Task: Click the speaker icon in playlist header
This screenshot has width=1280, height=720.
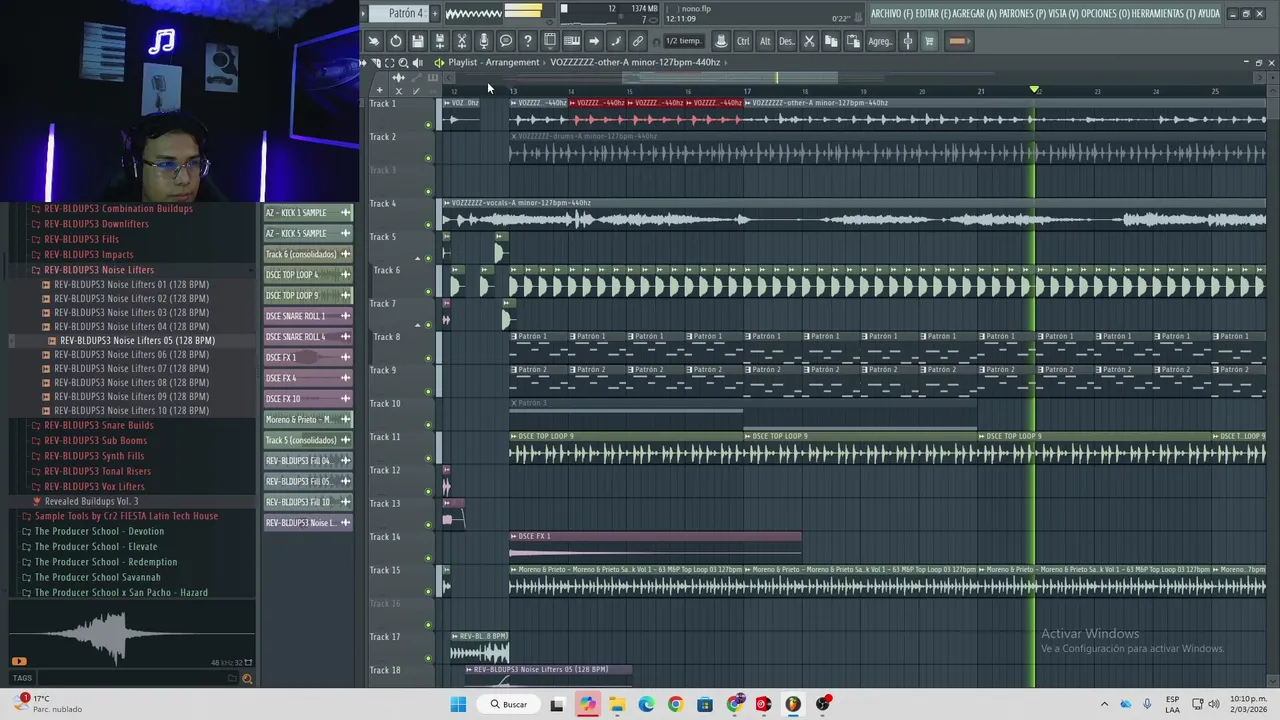Action: 417,62
